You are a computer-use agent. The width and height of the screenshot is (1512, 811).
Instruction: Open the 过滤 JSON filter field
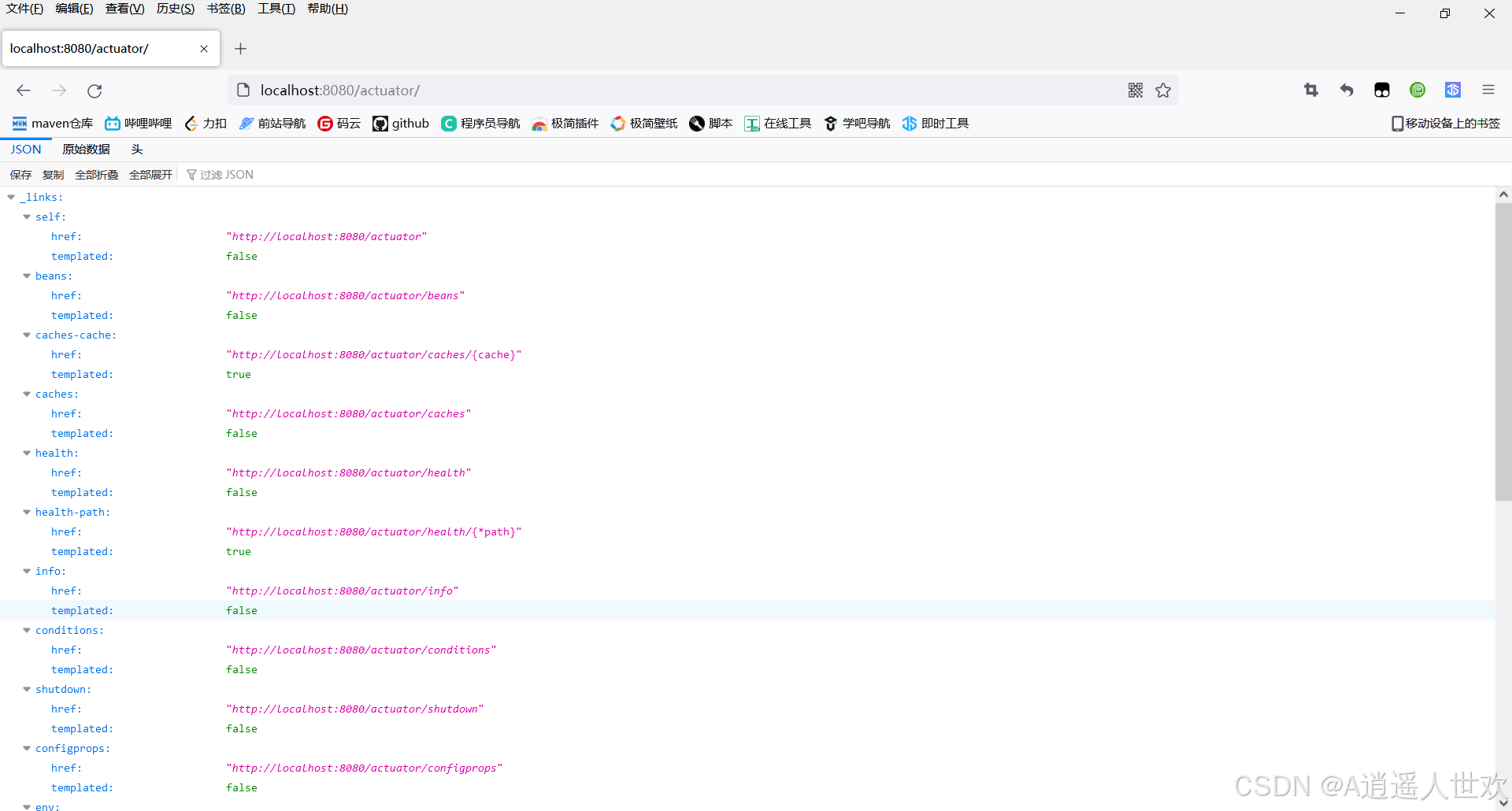(x=227, y=174)
